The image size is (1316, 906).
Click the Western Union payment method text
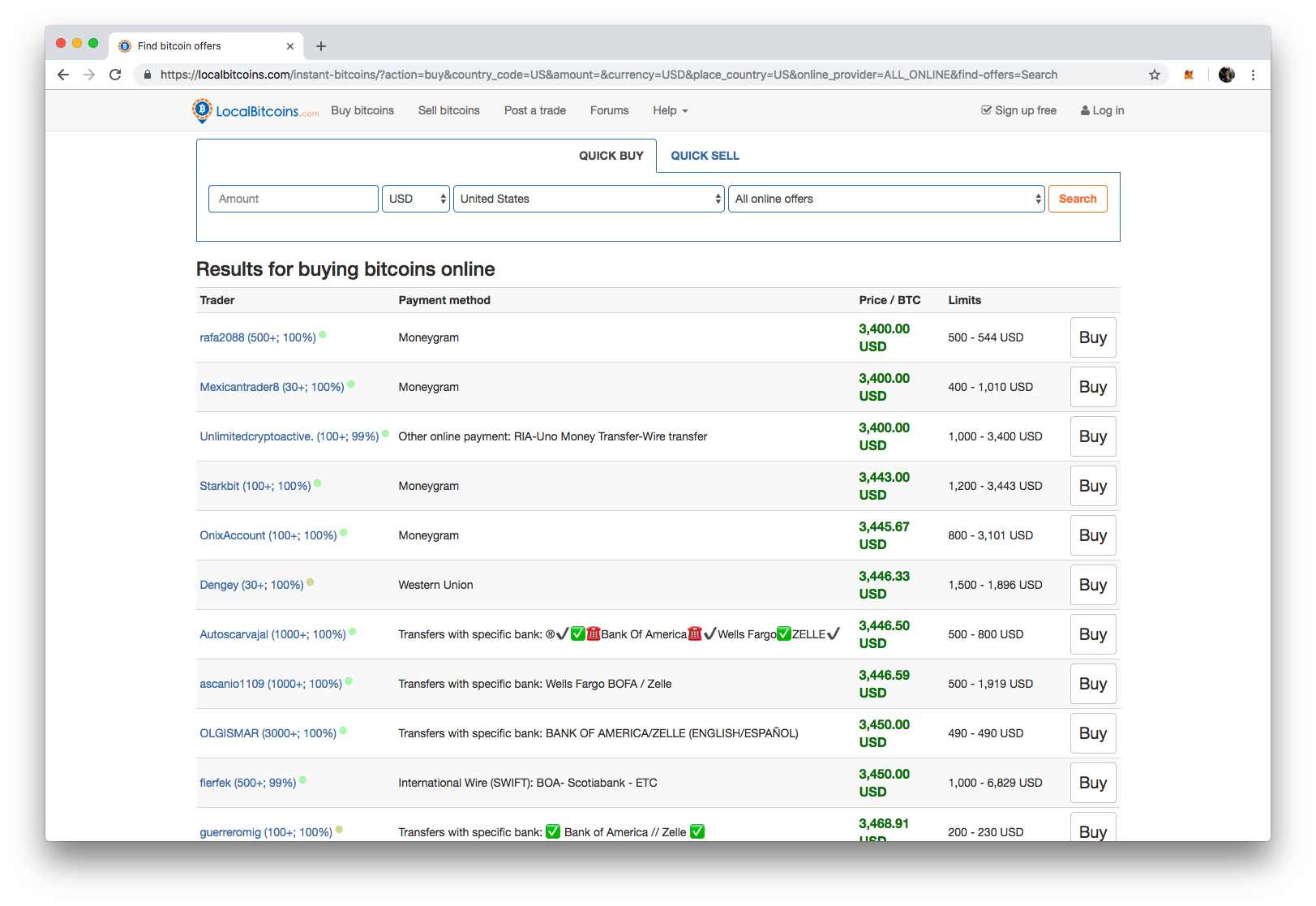pos(435,585)
